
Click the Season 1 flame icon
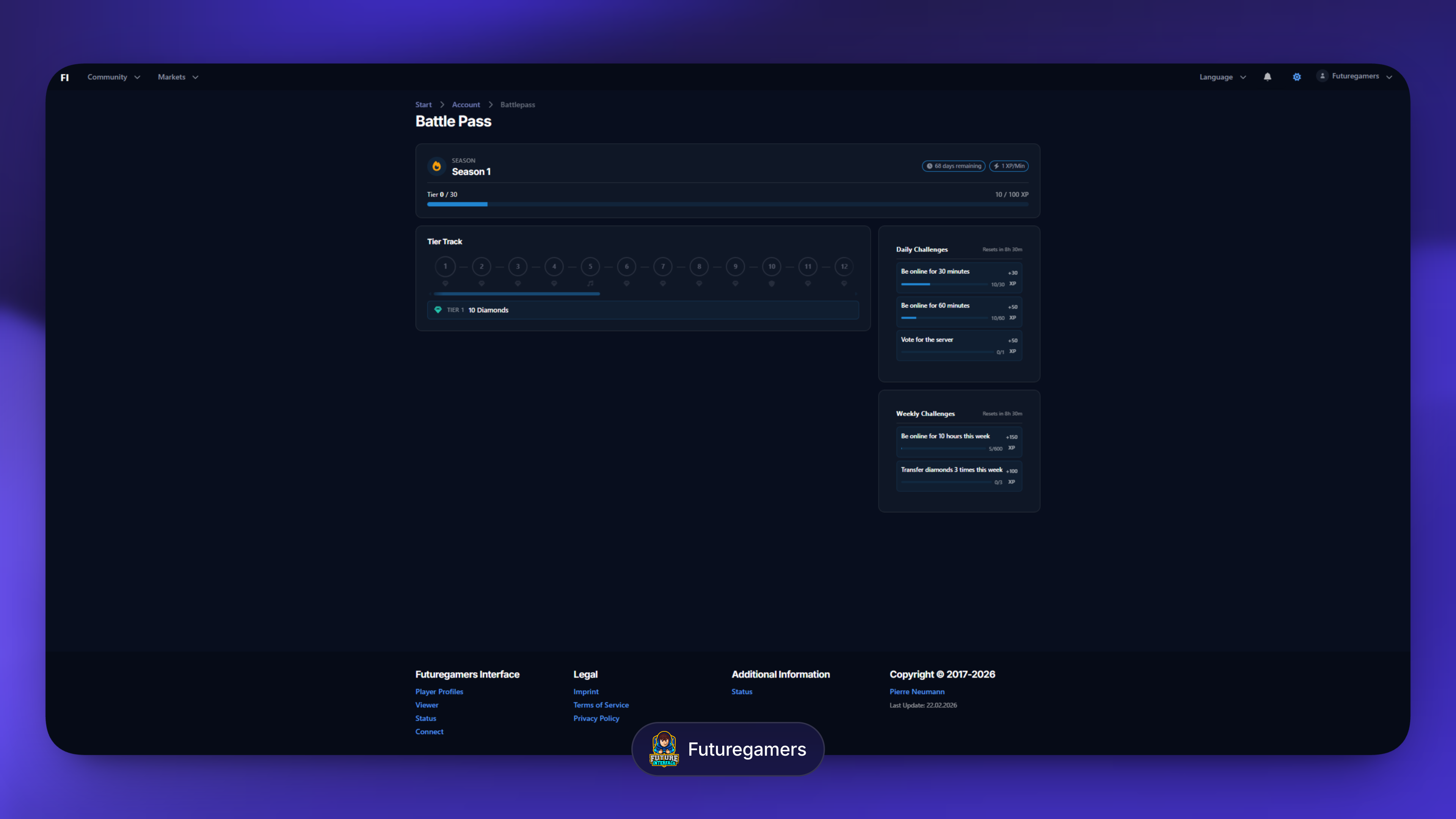click(436, 166)
